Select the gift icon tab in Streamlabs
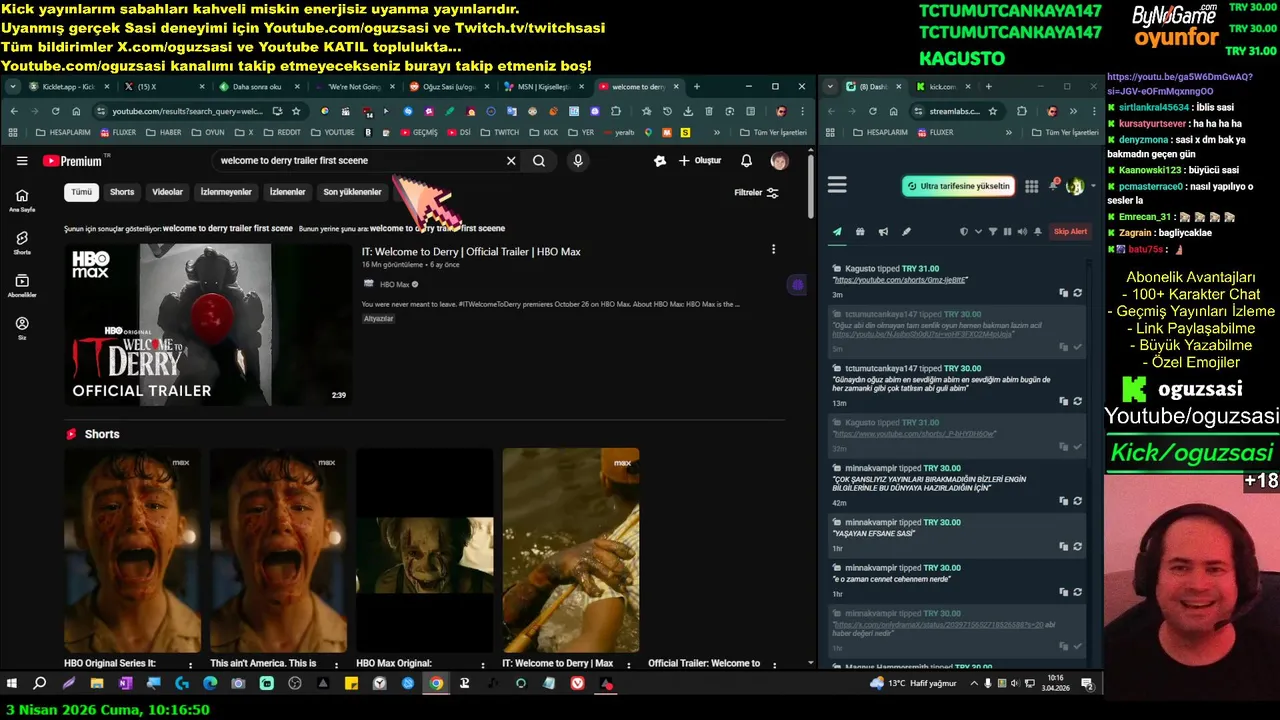The width and height of the screenshot is (1280, 720). click(x=860, y=232)
